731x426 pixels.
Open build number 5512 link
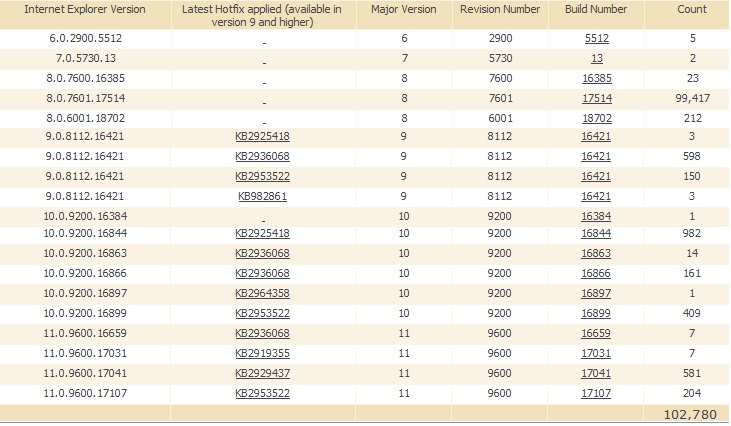pos(597,38)
